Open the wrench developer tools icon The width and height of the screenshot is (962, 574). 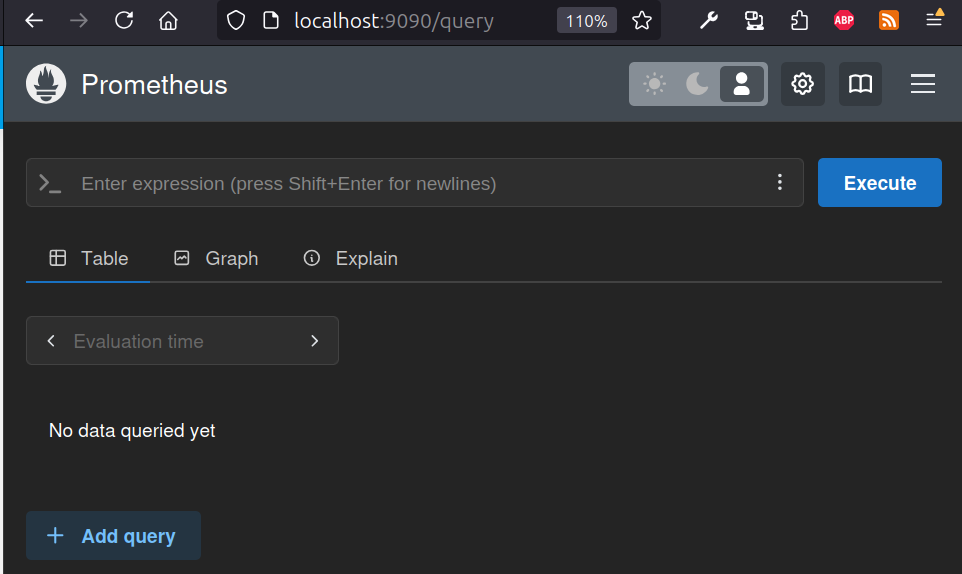pos(709,21)
